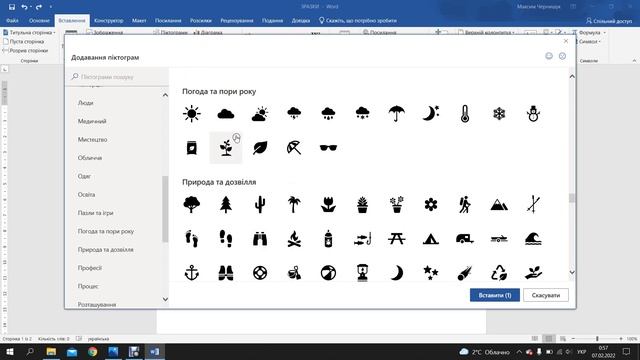Open File Explorer from the taskbar

point(51,351)
